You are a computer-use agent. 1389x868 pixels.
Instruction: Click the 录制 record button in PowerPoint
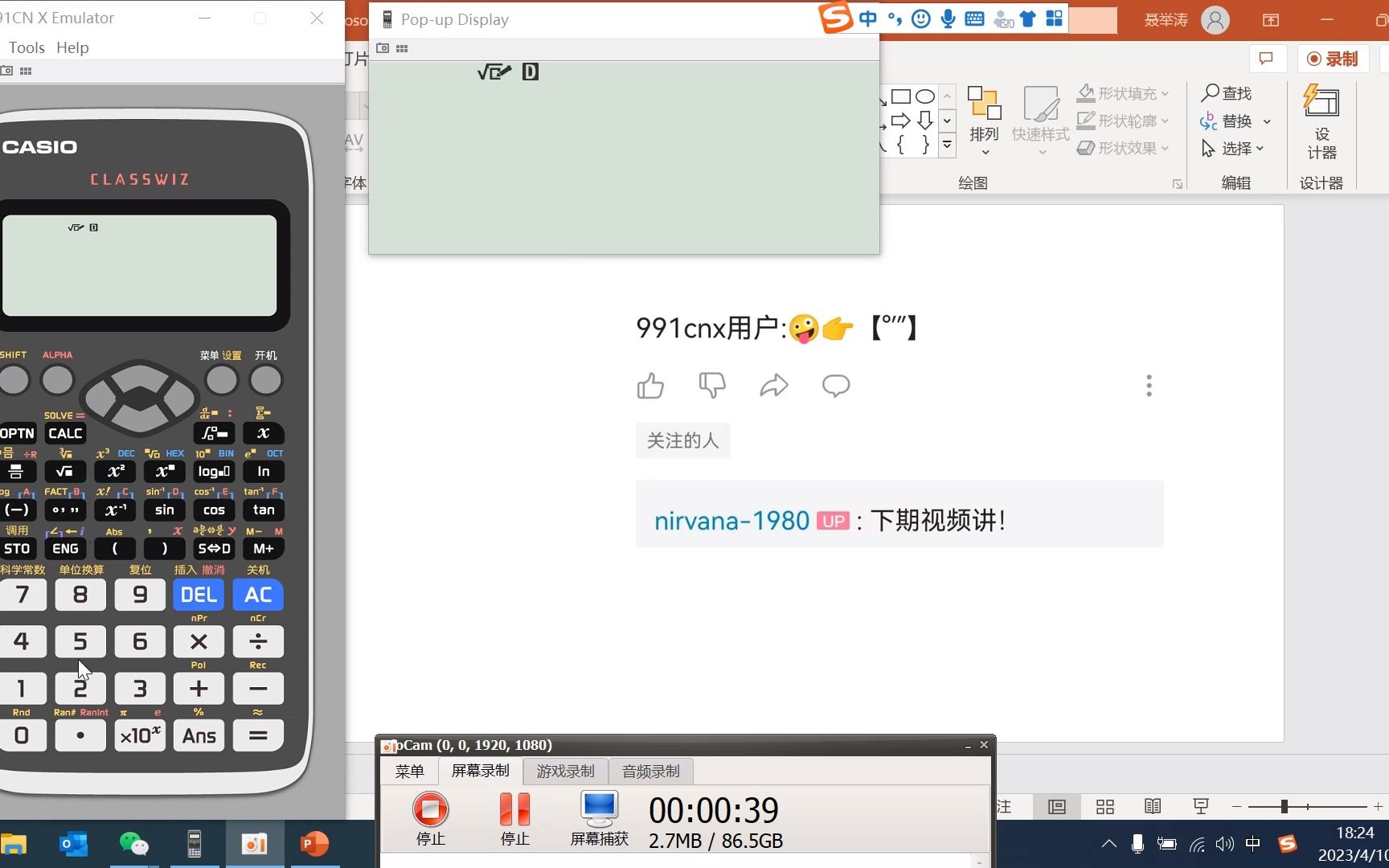pos(1333,59)
